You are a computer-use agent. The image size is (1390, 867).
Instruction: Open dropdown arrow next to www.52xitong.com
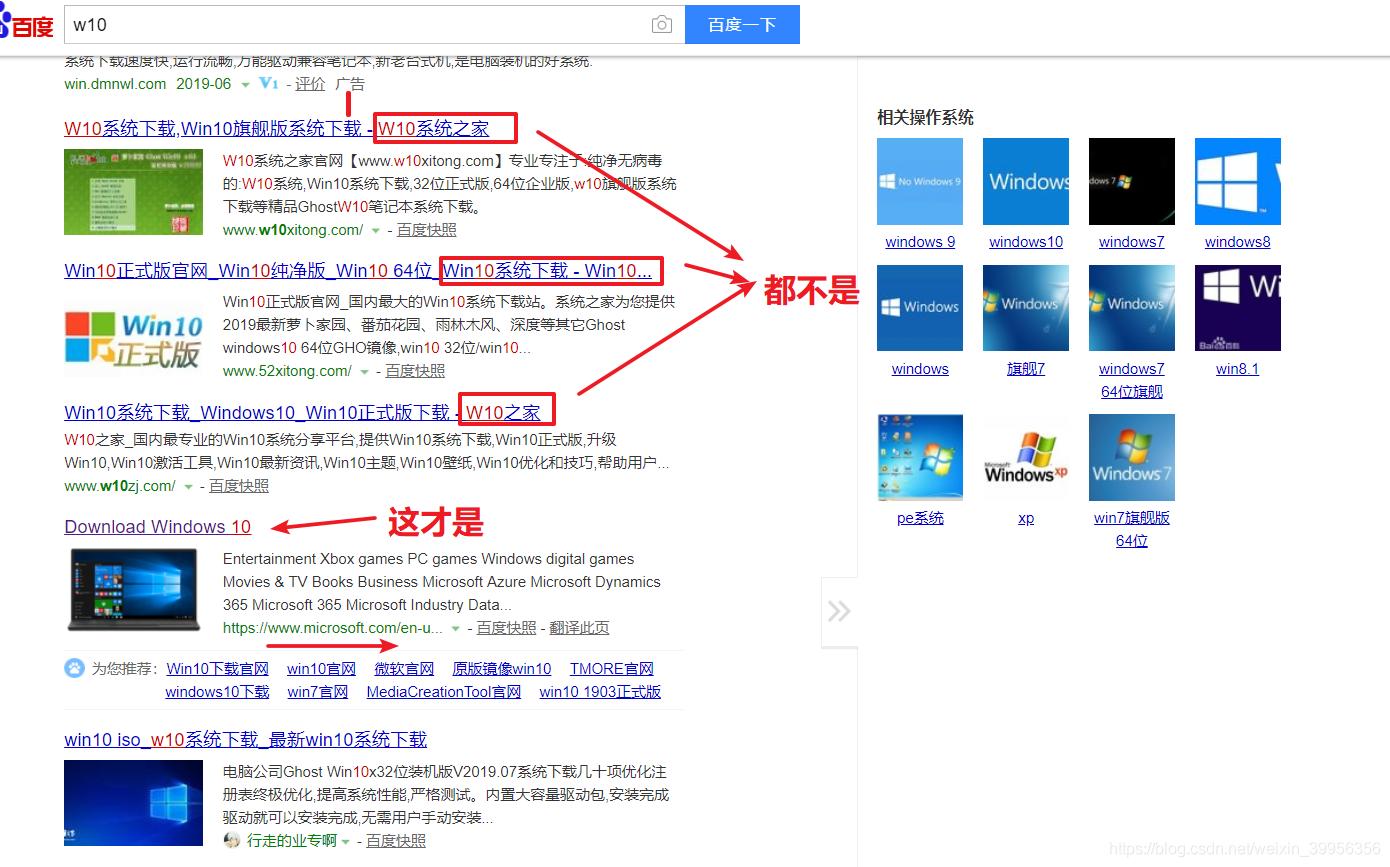tap(365, 371)
